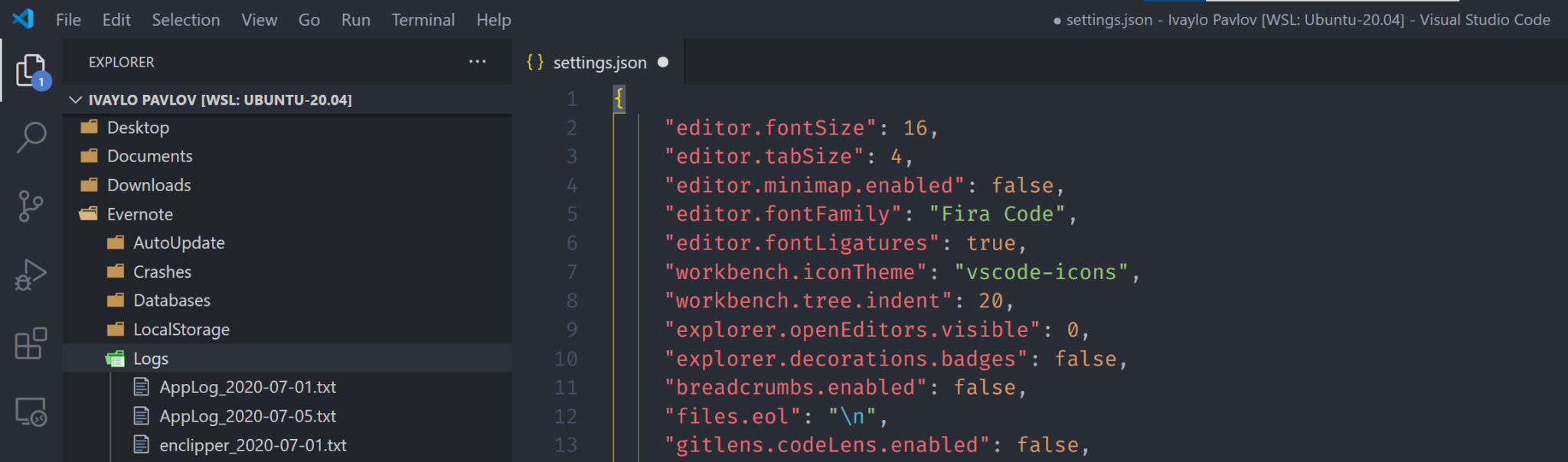The width and height of the screenshot is (1568, 462).
Task: Open enclipper_2020-07-01.txt file
Action: pos(287,445)
